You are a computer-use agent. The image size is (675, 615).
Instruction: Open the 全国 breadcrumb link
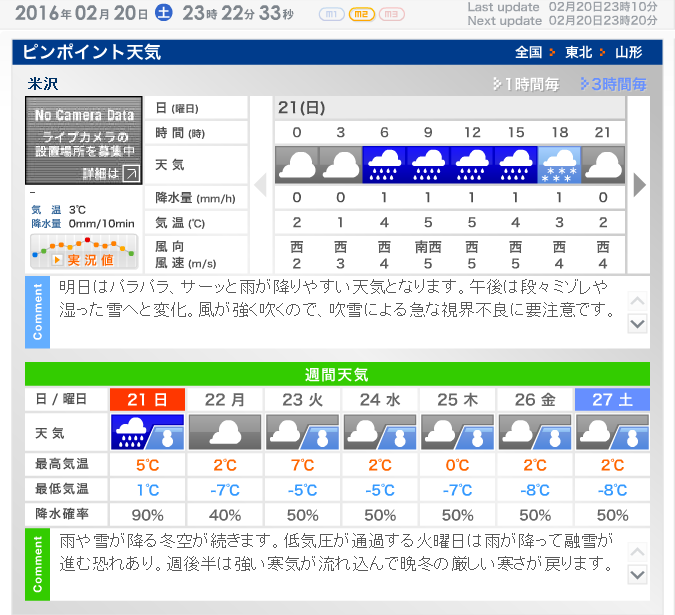(528, 52)
